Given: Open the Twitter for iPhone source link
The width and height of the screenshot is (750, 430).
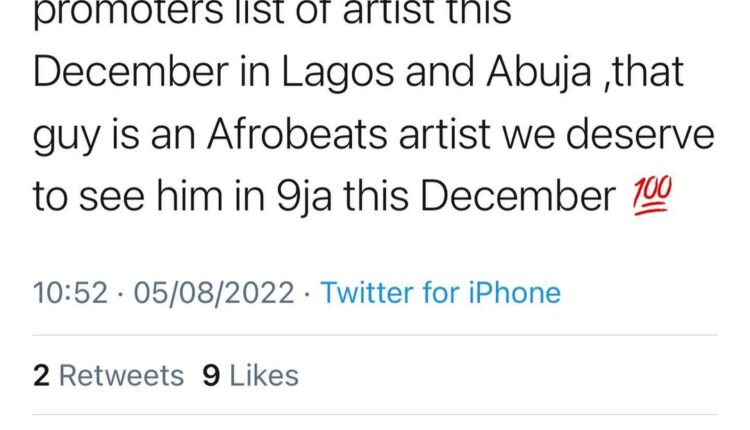Looking at the screenshot, I should [x=440, y=293].
